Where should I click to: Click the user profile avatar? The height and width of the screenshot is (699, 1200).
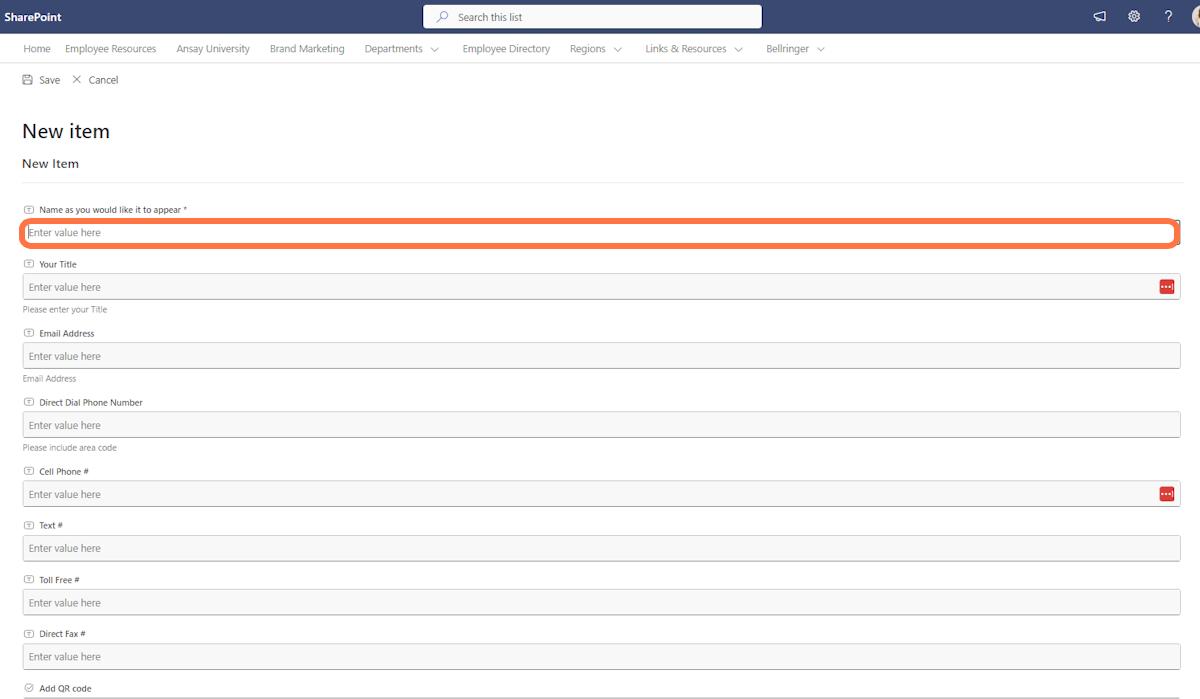click(1196, 17)
